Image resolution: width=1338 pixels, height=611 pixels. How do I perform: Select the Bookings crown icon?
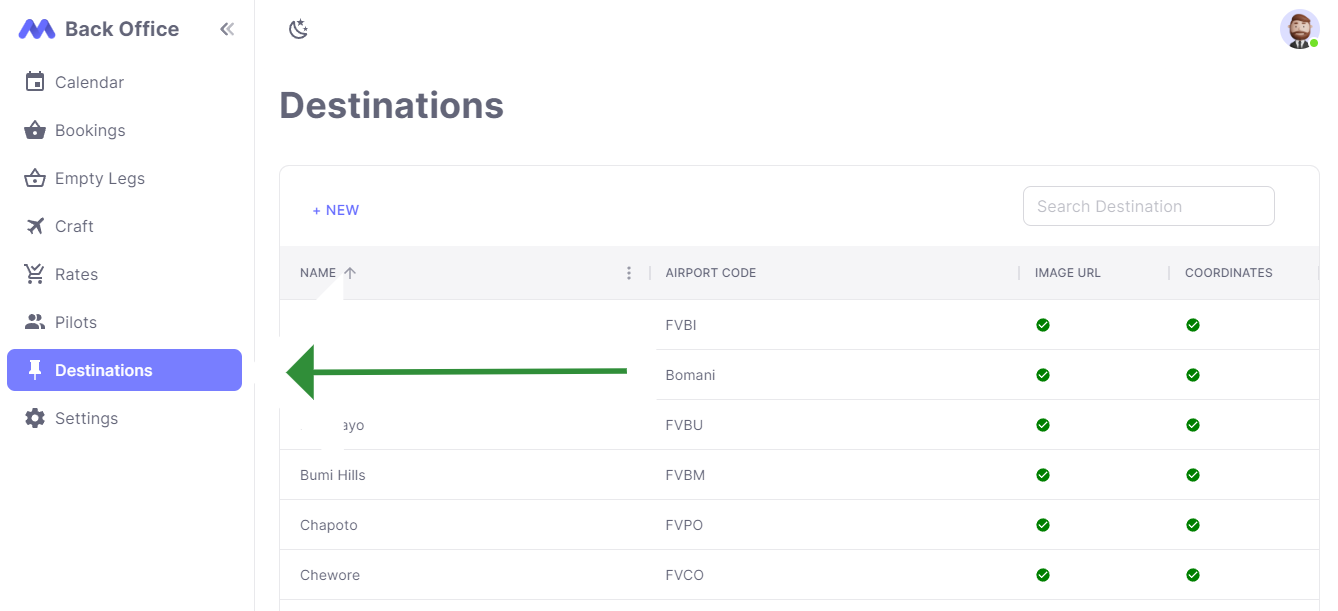pos(34,130)
